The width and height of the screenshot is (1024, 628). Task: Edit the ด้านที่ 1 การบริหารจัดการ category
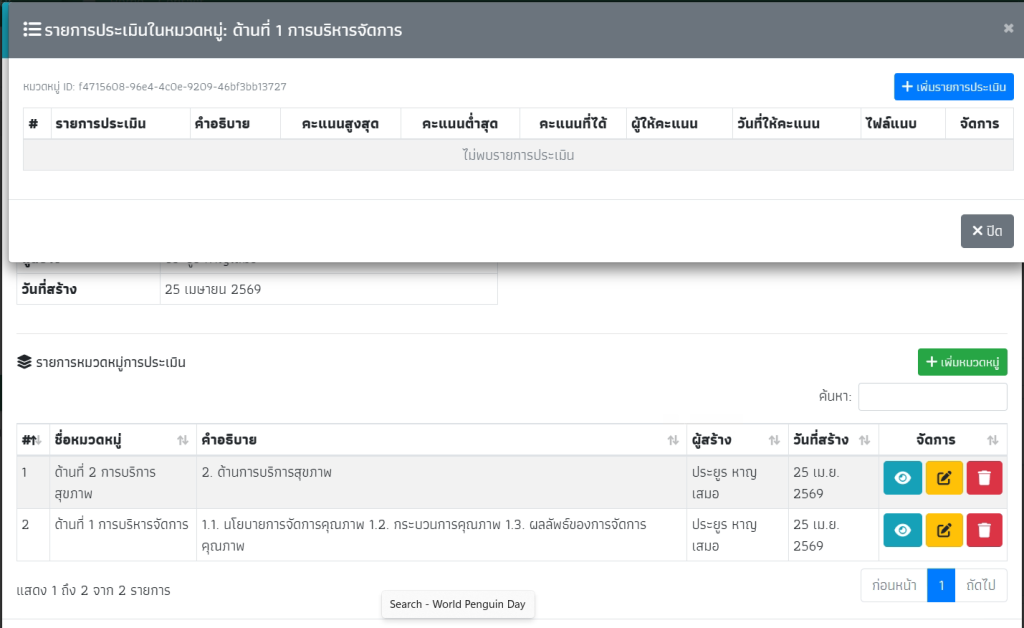tap(943, 530)
